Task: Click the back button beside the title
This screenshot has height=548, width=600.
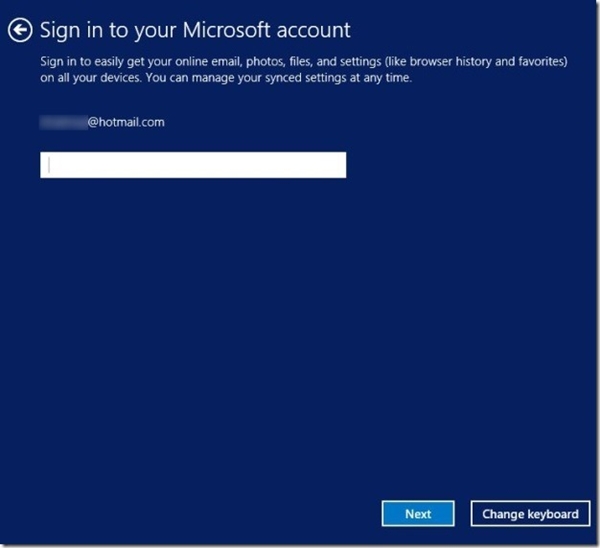Action: [20, 31]
